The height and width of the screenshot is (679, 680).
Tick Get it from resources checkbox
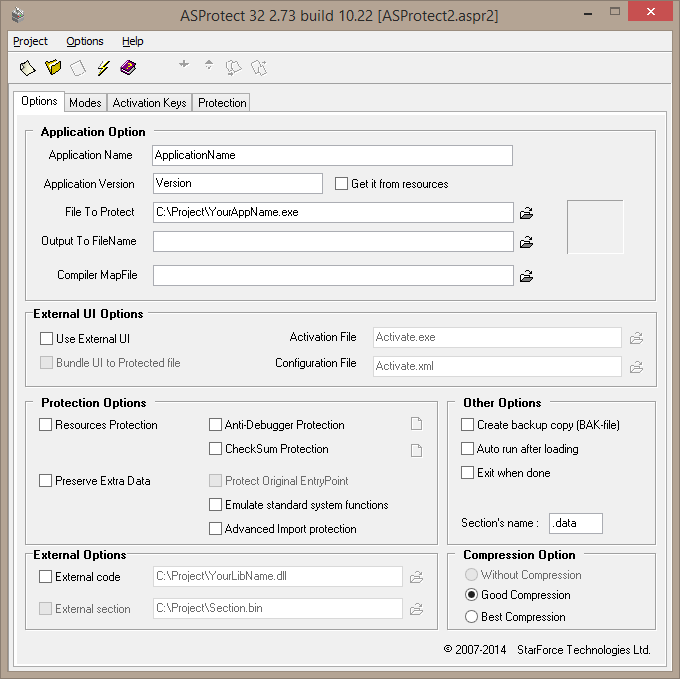(x=341, y=183)
